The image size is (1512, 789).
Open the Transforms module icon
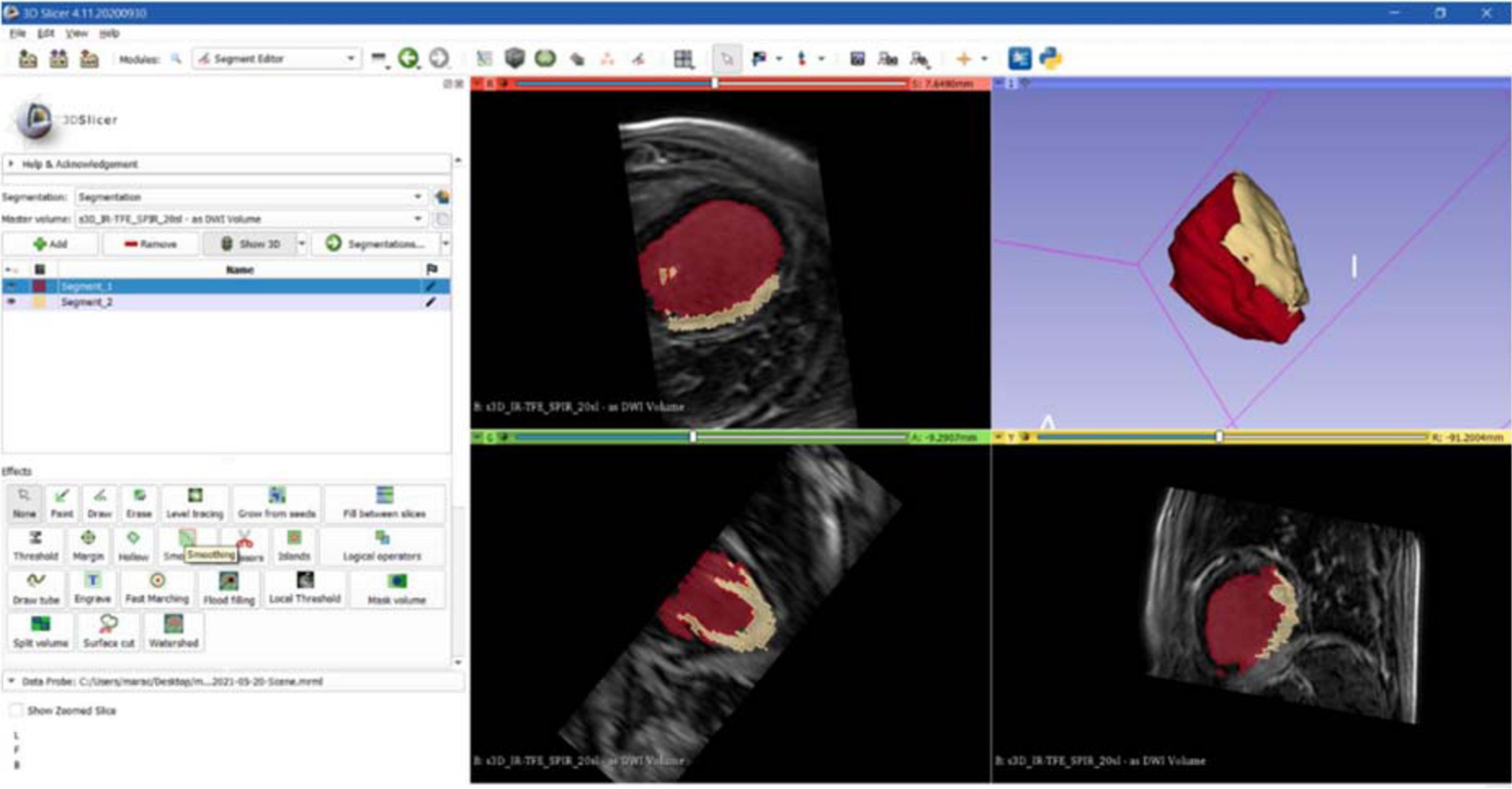[x=578, y=59]
